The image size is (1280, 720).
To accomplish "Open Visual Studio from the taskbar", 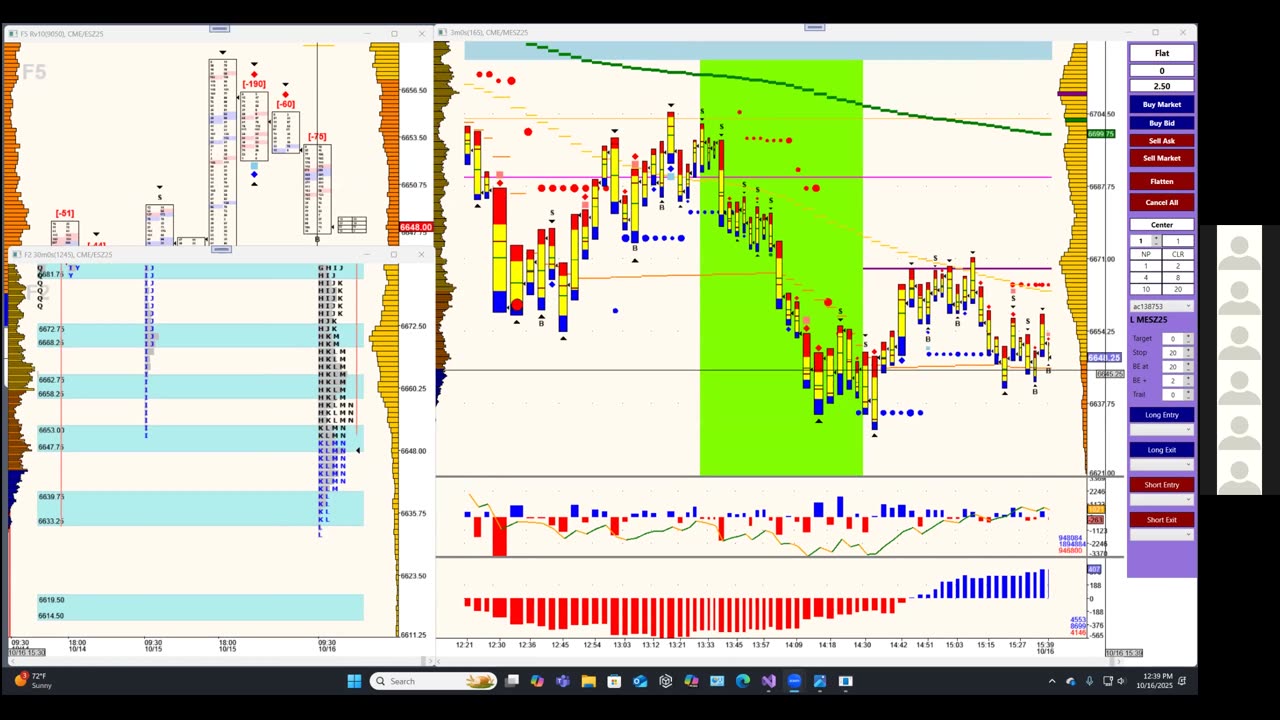I will point(768,681).
